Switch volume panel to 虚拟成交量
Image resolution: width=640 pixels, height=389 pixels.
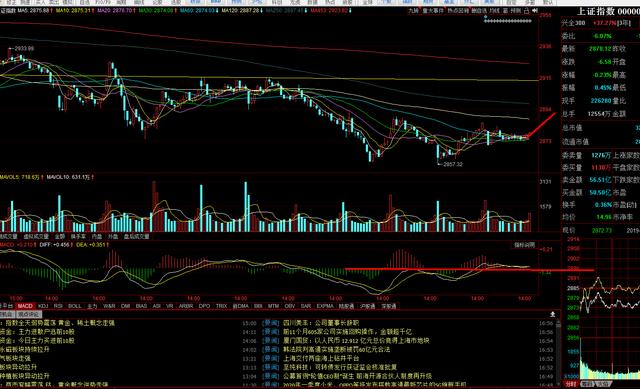[35, 236]
